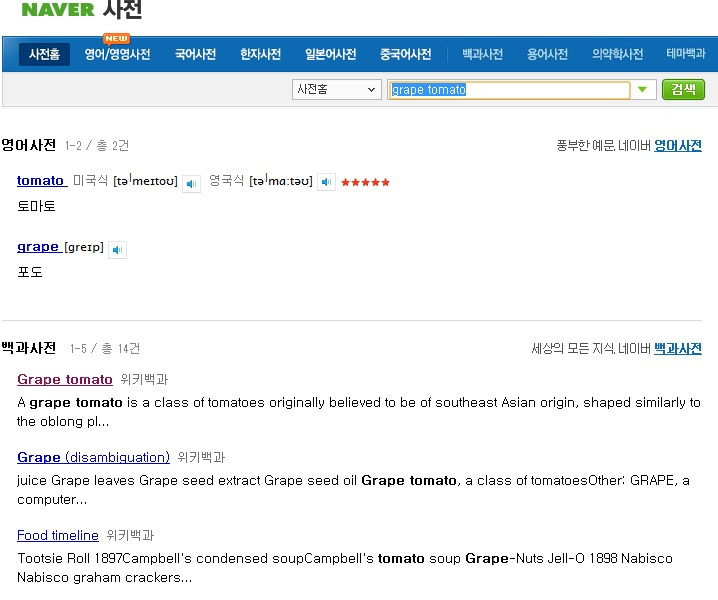Click the 사전 title next to NAVER
Screen dimensions: 718x600
tap(122, 9)
